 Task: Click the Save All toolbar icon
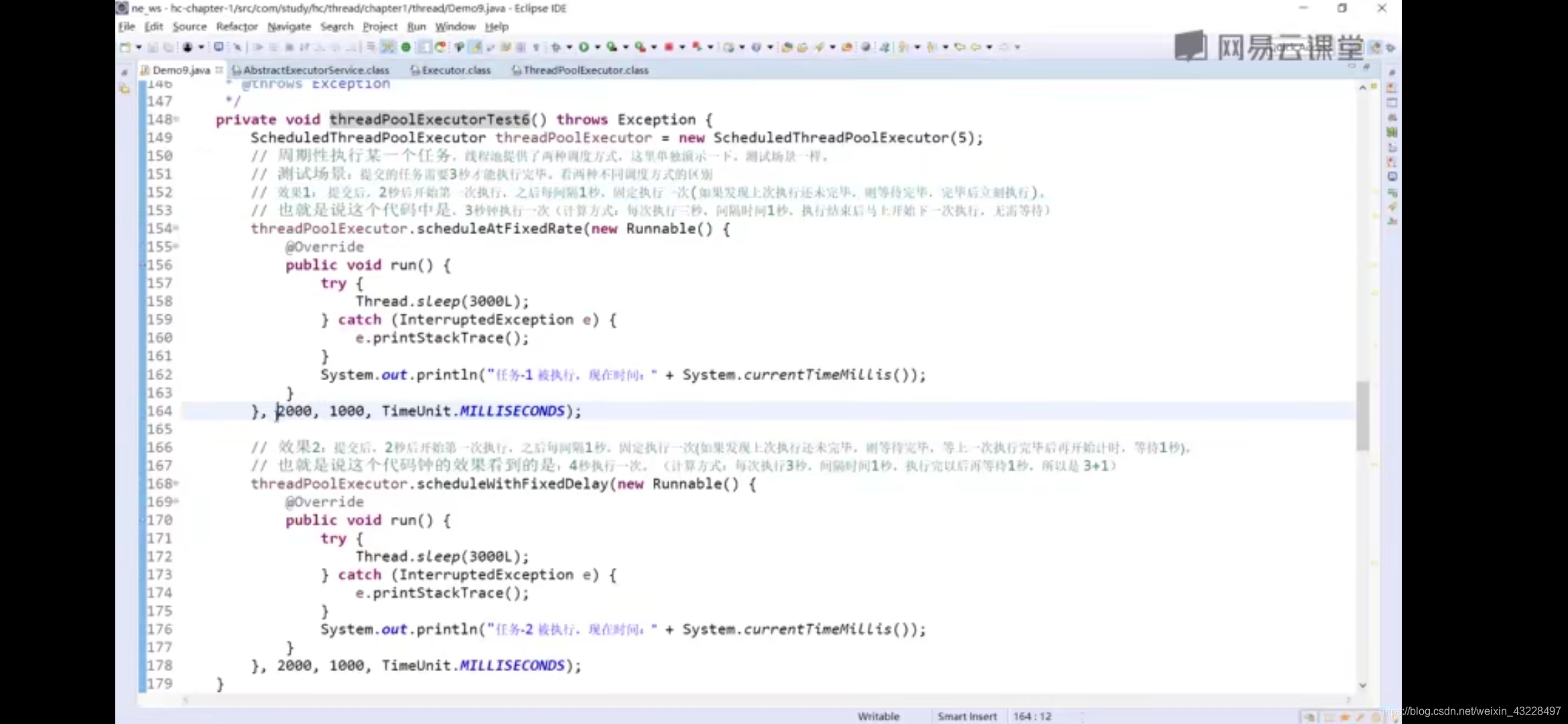tap(168, 47)
